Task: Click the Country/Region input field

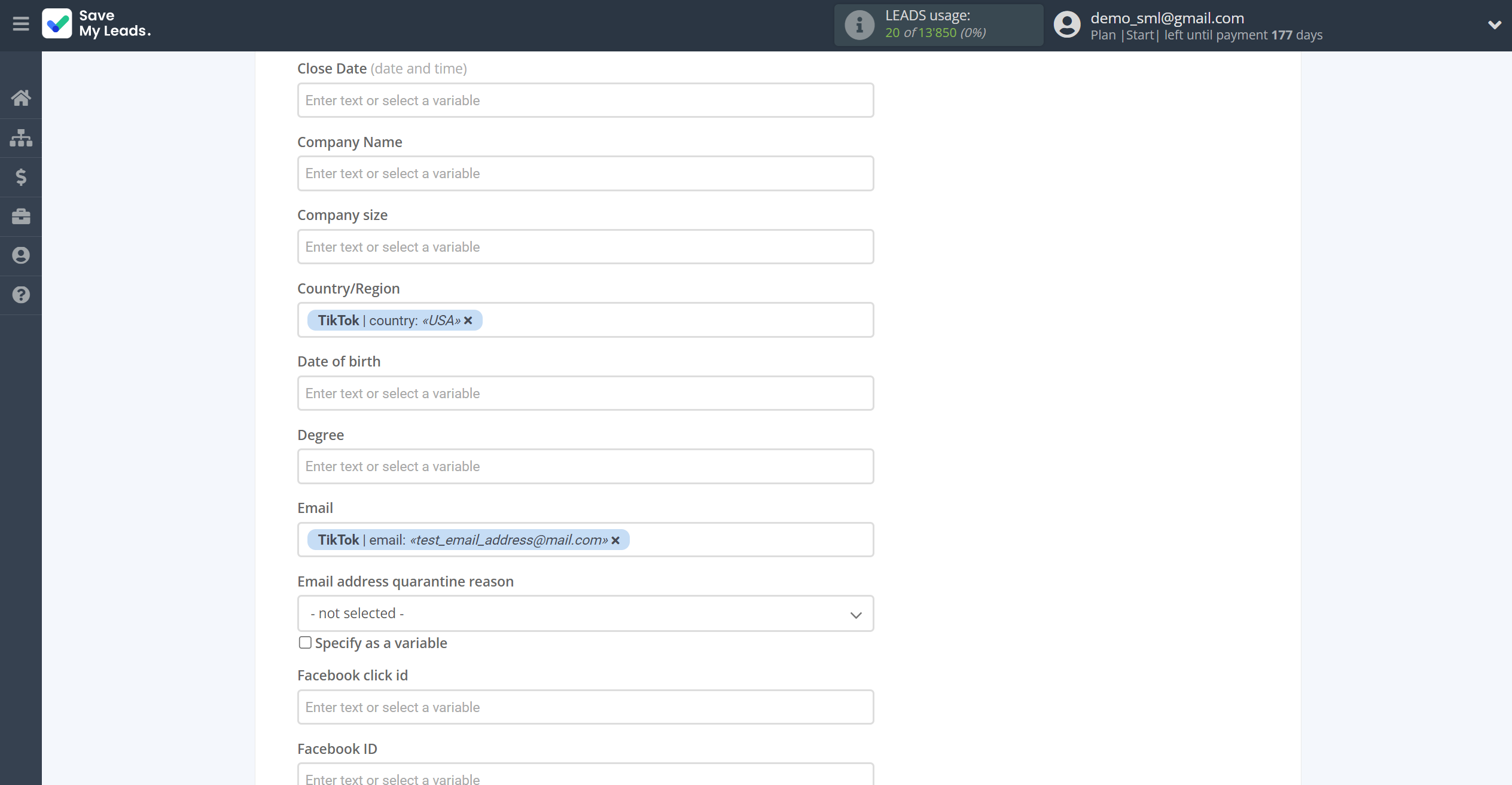Action: point(585,320)
